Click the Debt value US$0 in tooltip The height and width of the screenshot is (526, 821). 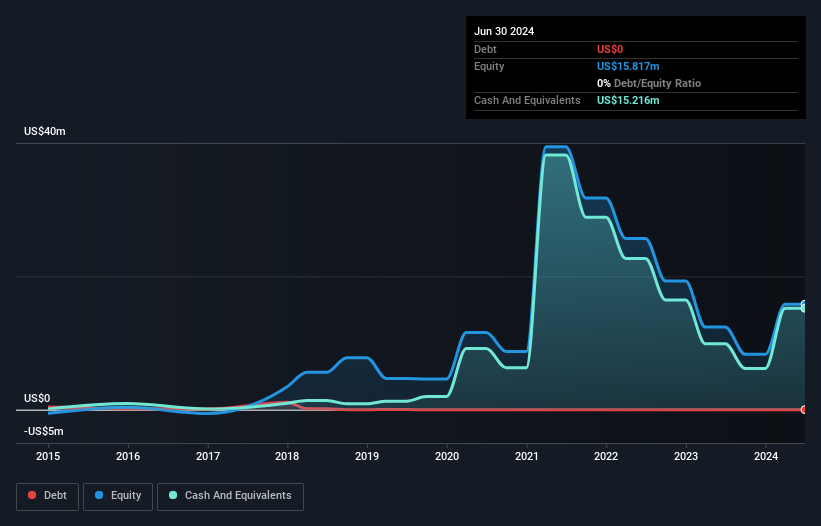tap(610, 49)
